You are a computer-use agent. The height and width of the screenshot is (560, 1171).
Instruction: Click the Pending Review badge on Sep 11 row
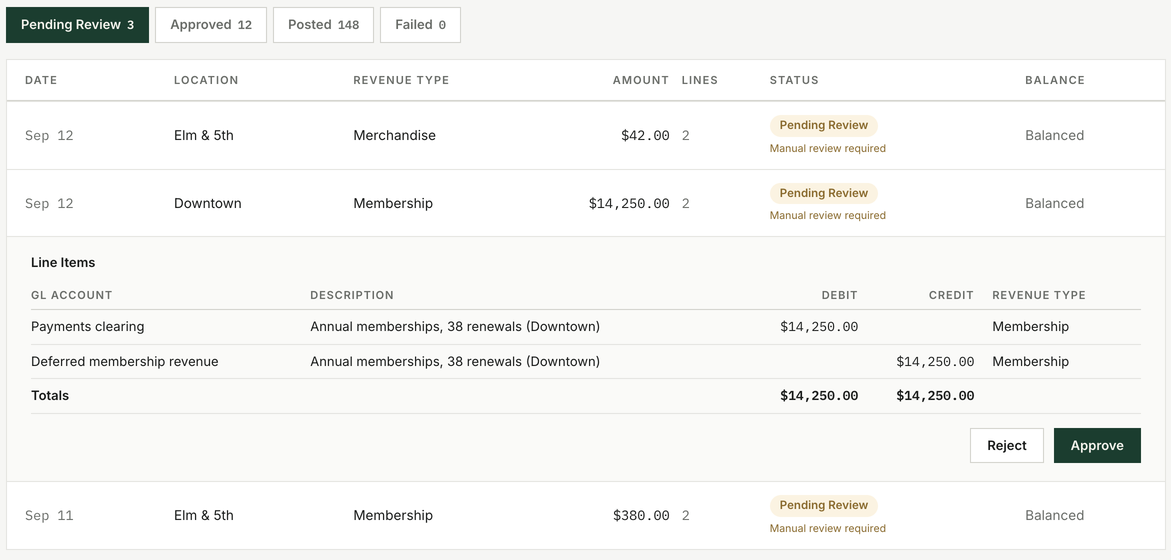824,505
